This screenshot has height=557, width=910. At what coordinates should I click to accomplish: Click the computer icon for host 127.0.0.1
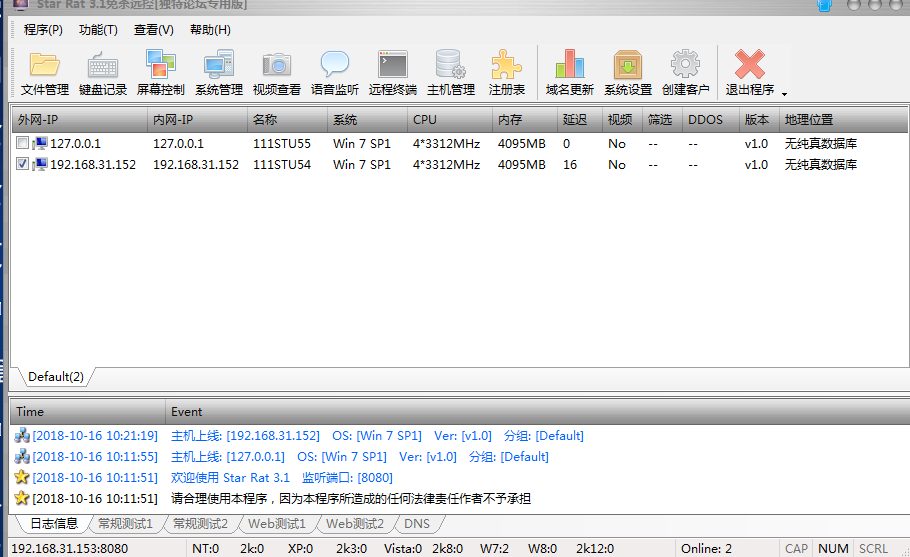tap(39, 143)
